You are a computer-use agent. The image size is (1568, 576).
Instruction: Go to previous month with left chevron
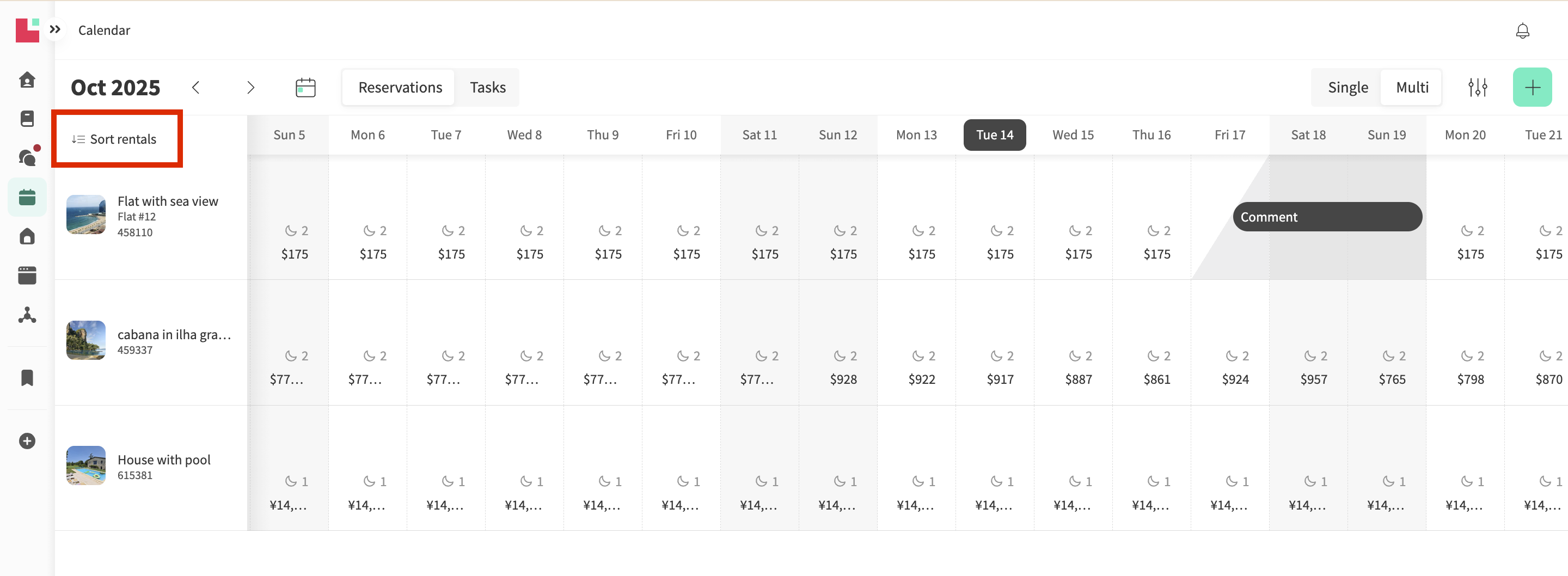[196, 88]
